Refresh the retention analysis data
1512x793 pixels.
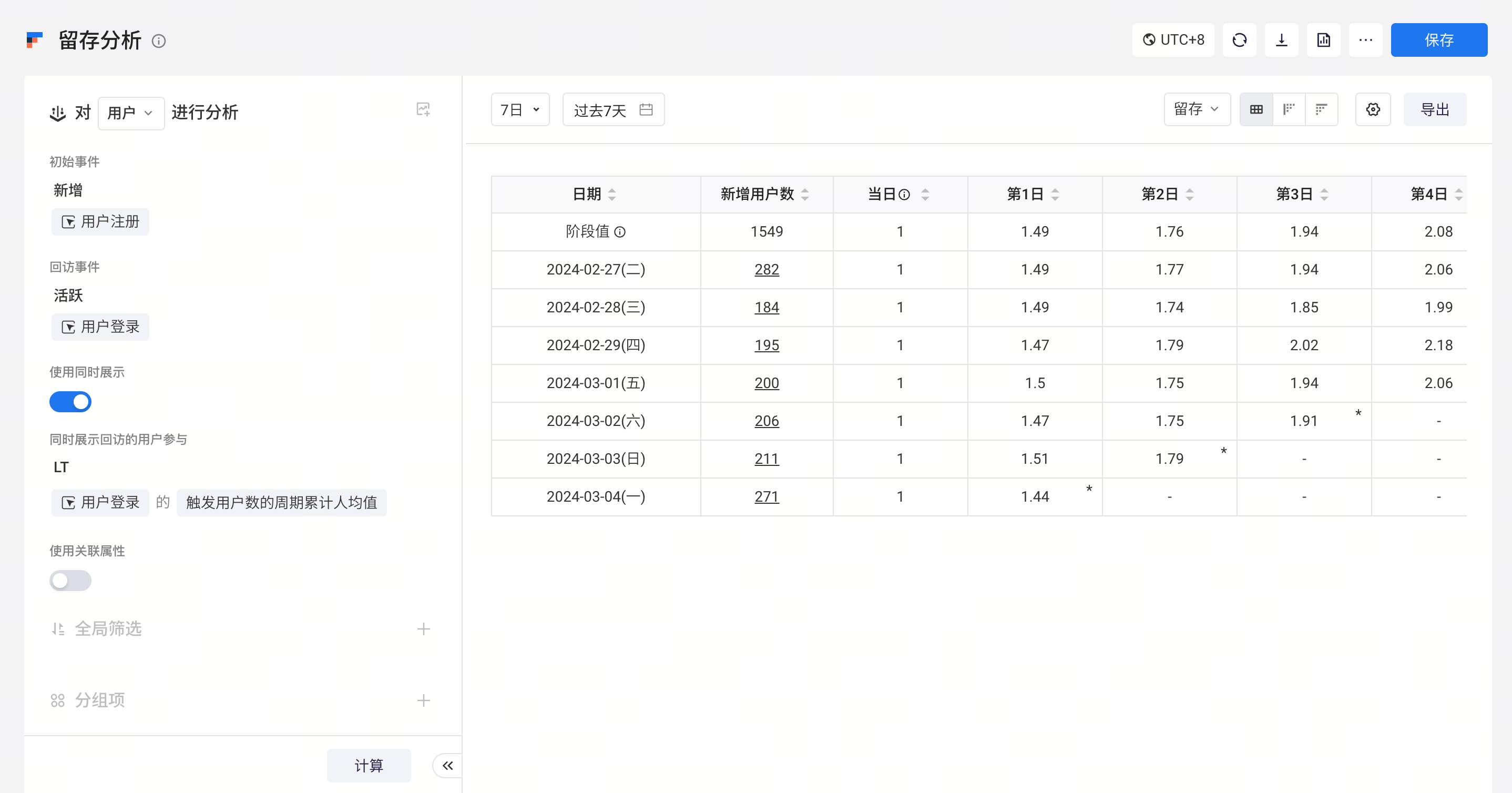(1239, 40)
